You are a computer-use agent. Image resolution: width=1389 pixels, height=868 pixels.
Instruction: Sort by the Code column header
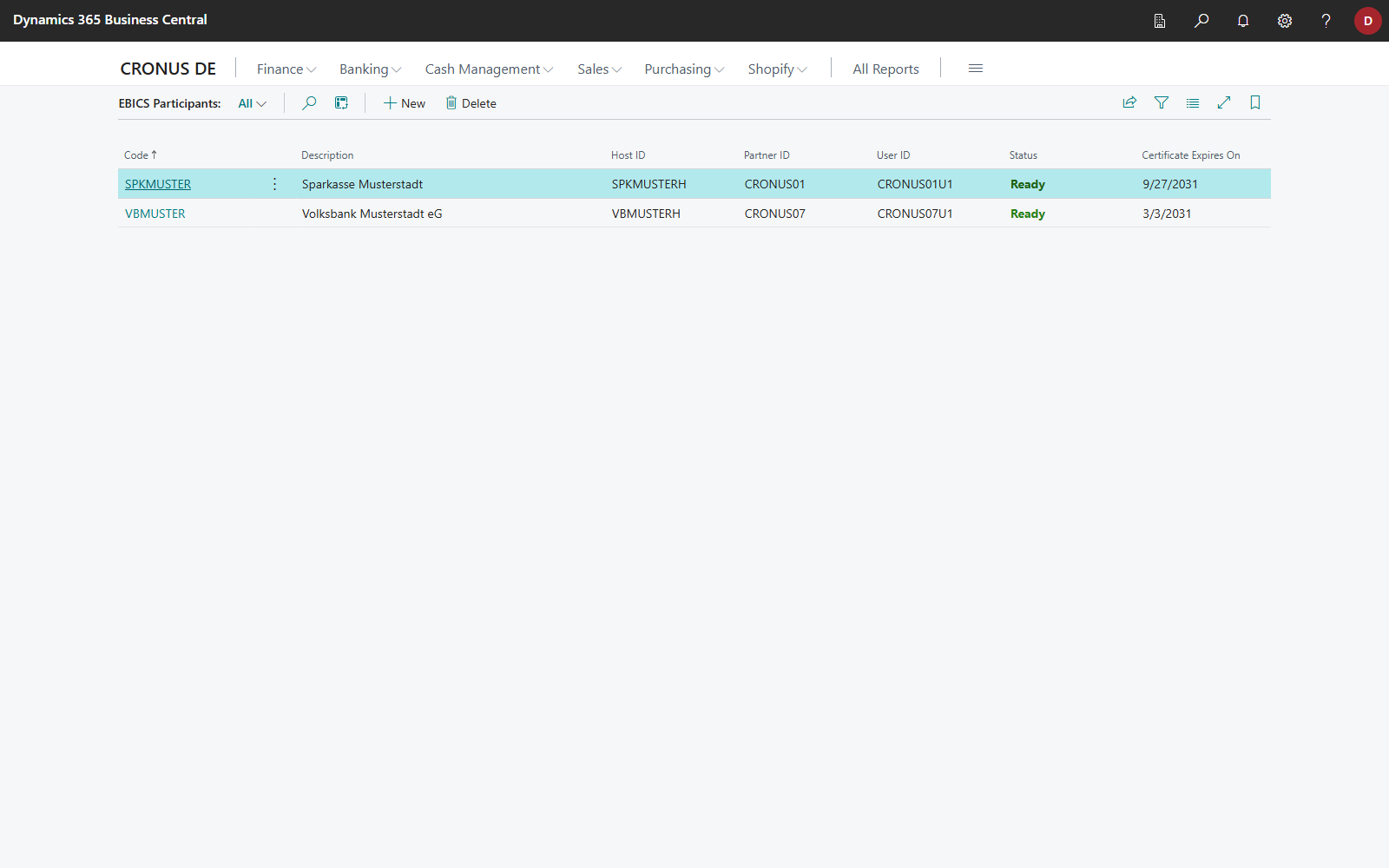pyautogui.click(x=141, y=155)
